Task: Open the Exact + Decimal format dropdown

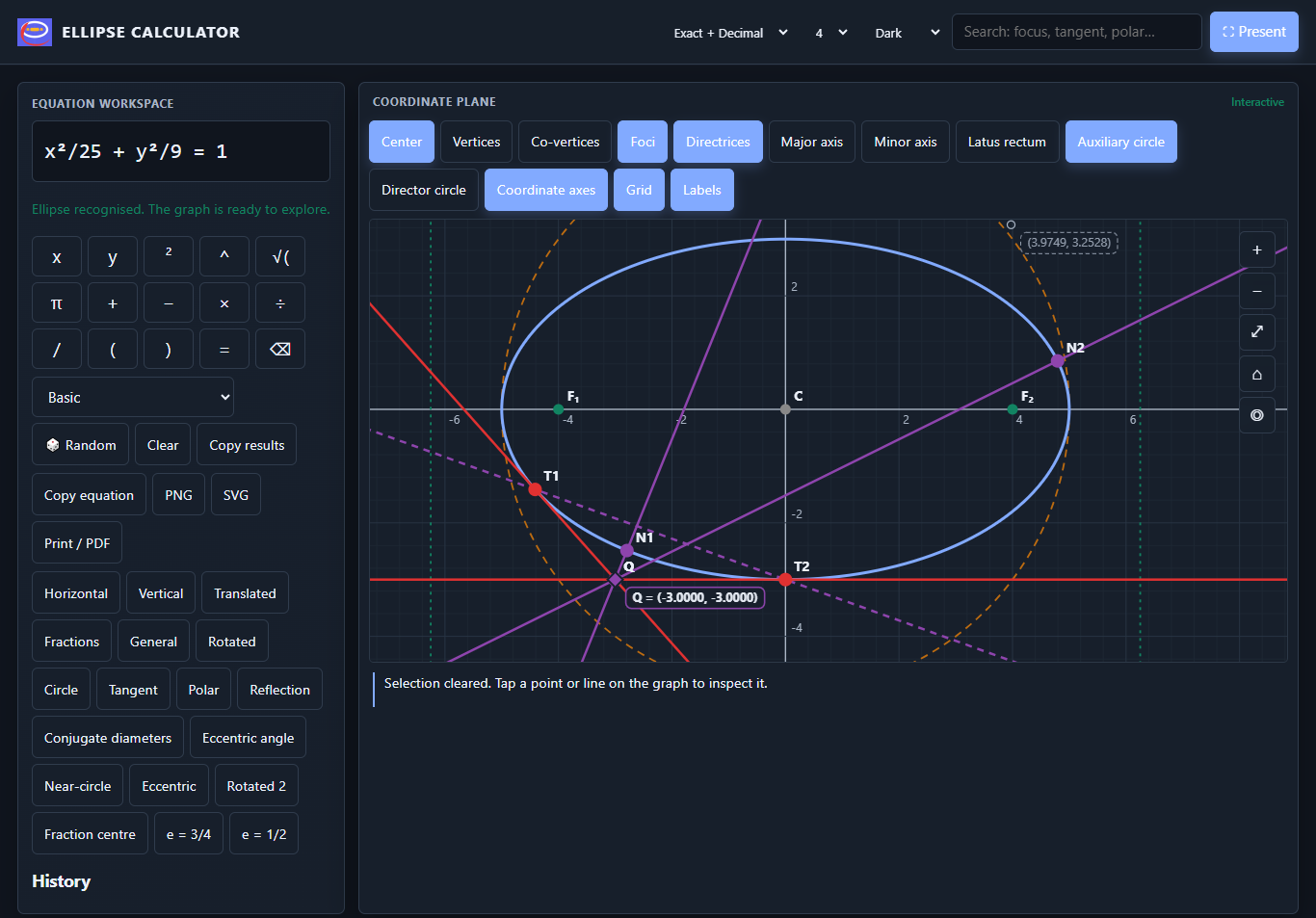Action: click(732, 33)
